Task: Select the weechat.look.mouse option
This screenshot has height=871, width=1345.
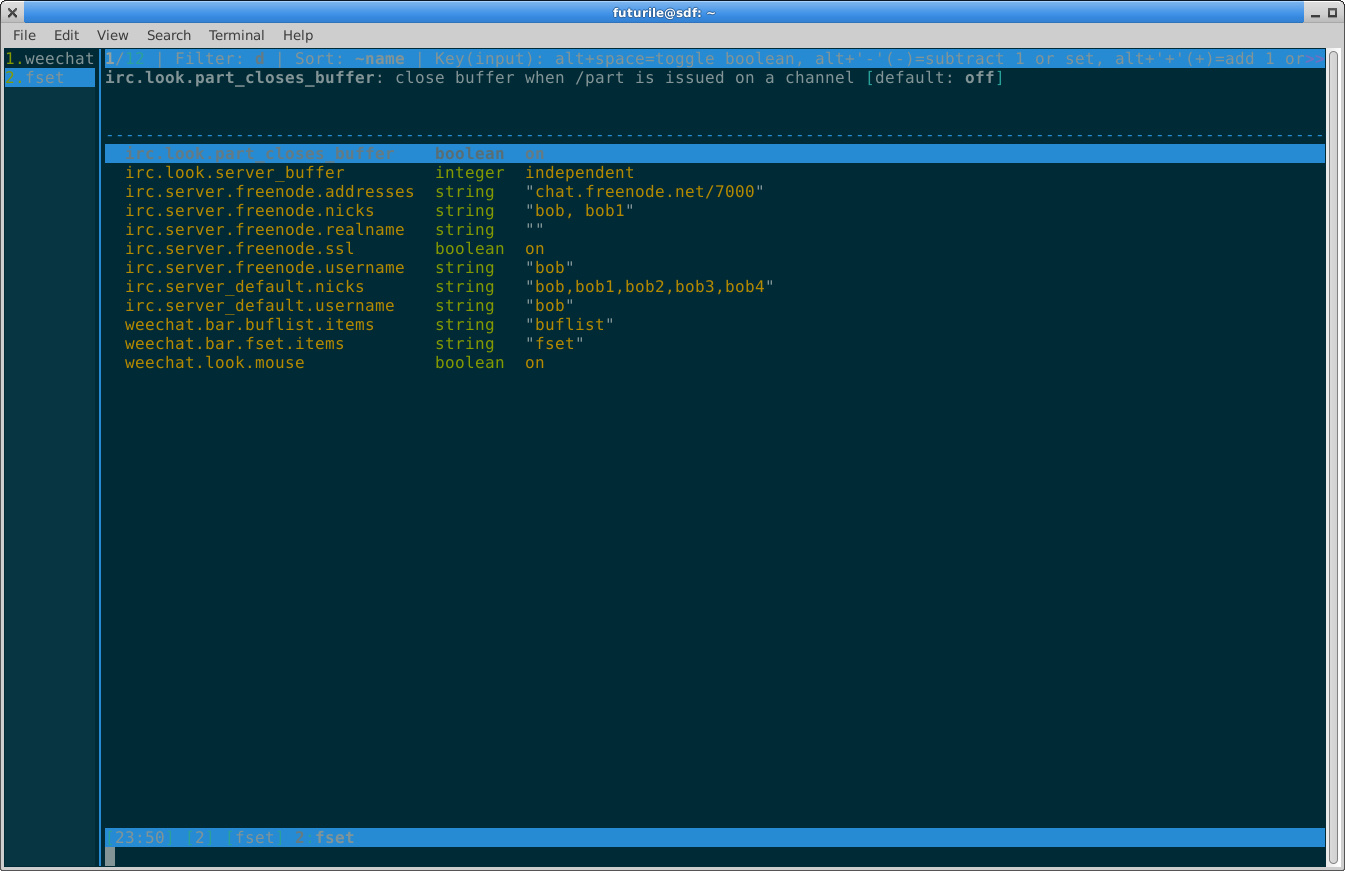Action: point(214,363)
